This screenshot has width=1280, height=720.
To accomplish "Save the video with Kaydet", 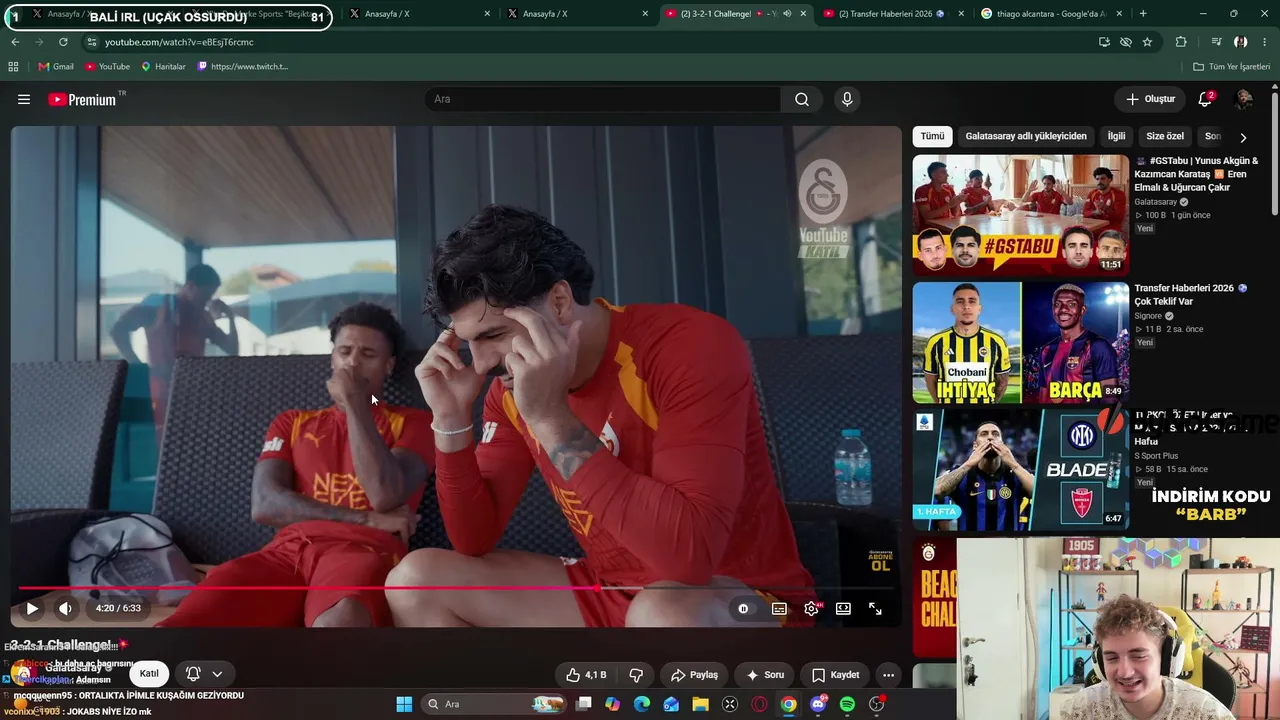I will click(835, 675).
